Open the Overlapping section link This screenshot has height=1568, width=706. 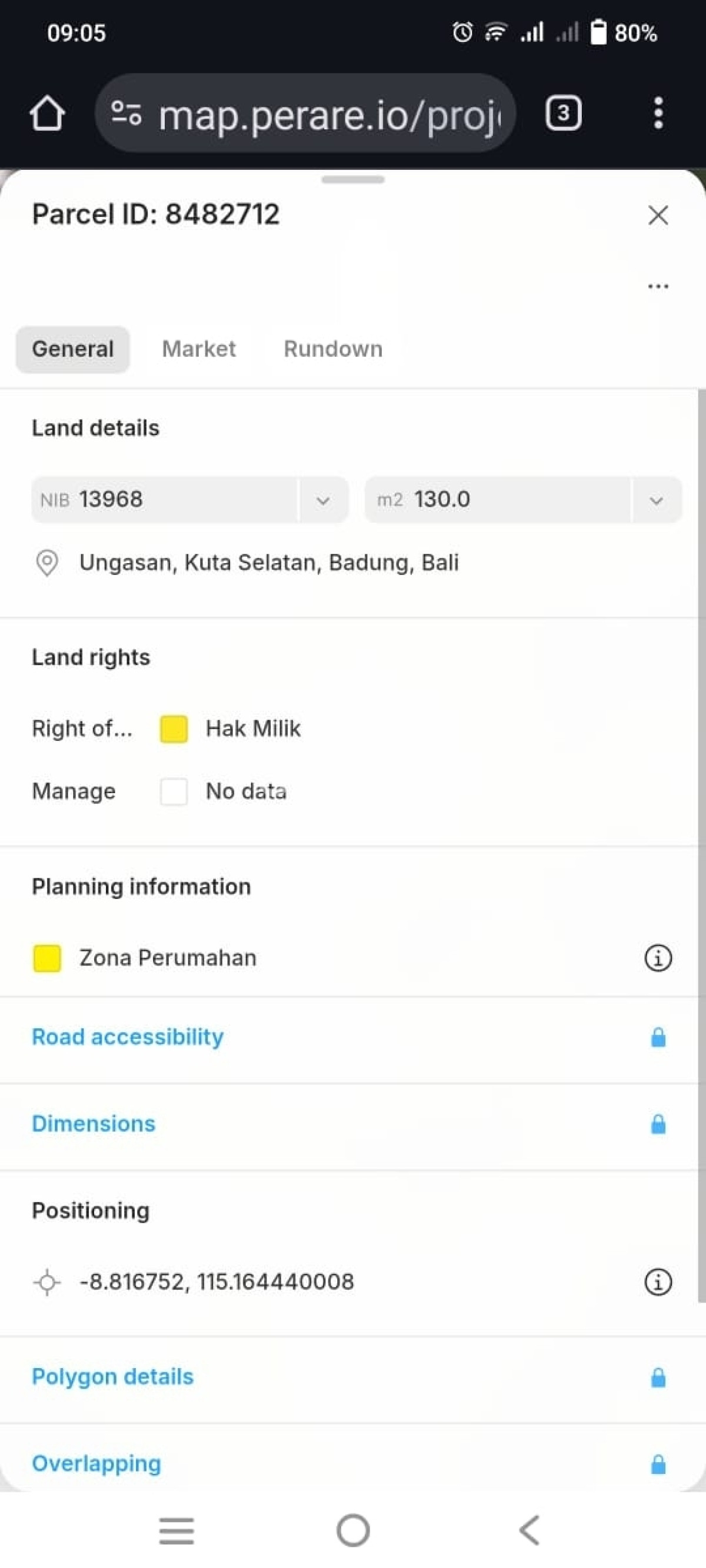click(96, 1463)
